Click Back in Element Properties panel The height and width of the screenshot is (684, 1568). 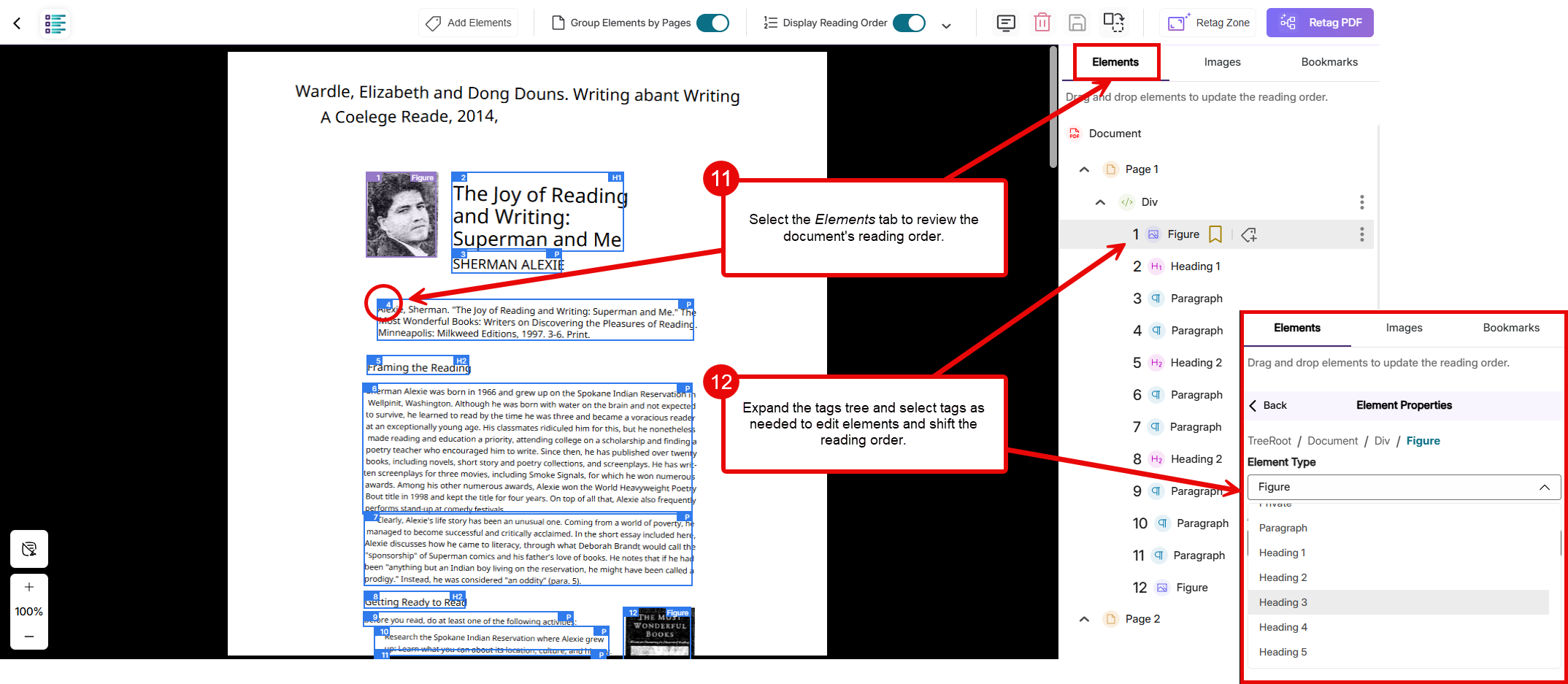[1268, 406]
